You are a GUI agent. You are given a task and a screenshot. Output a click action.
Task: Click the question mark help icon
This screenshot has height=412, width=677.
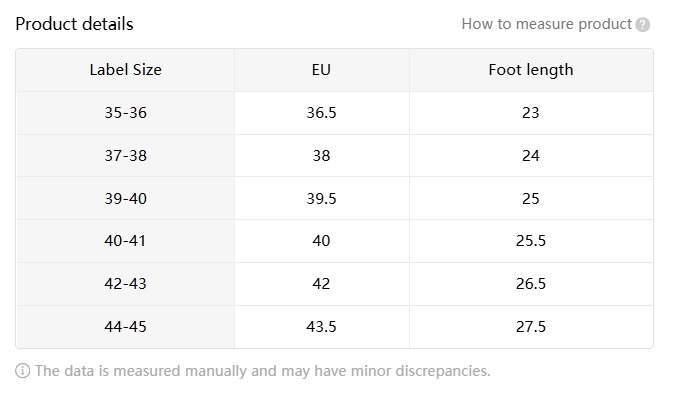pos(643,25)
